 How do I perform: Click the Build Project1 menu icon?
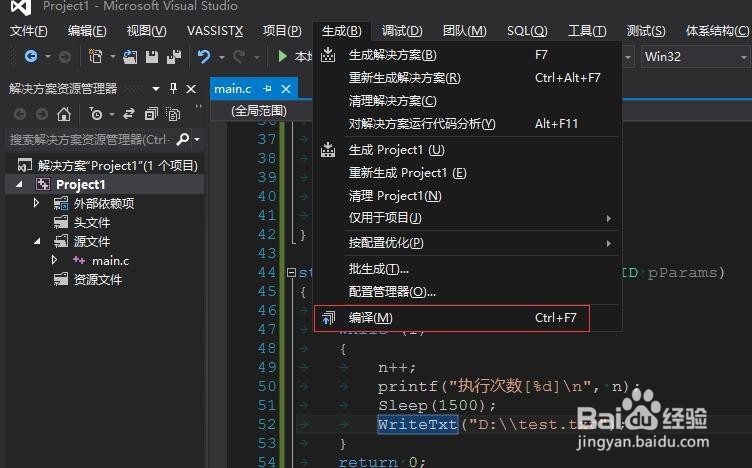(x=328, y=150)
